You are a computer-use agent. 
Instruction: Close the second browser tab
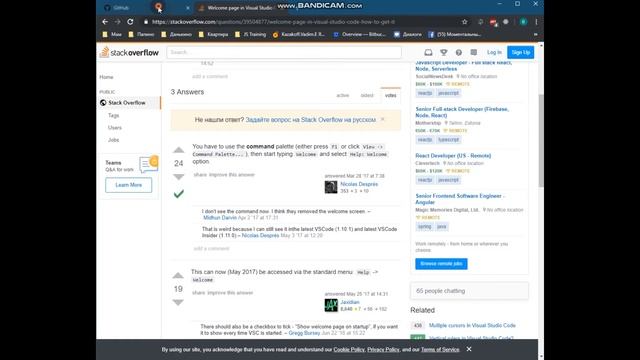point(188,8)
